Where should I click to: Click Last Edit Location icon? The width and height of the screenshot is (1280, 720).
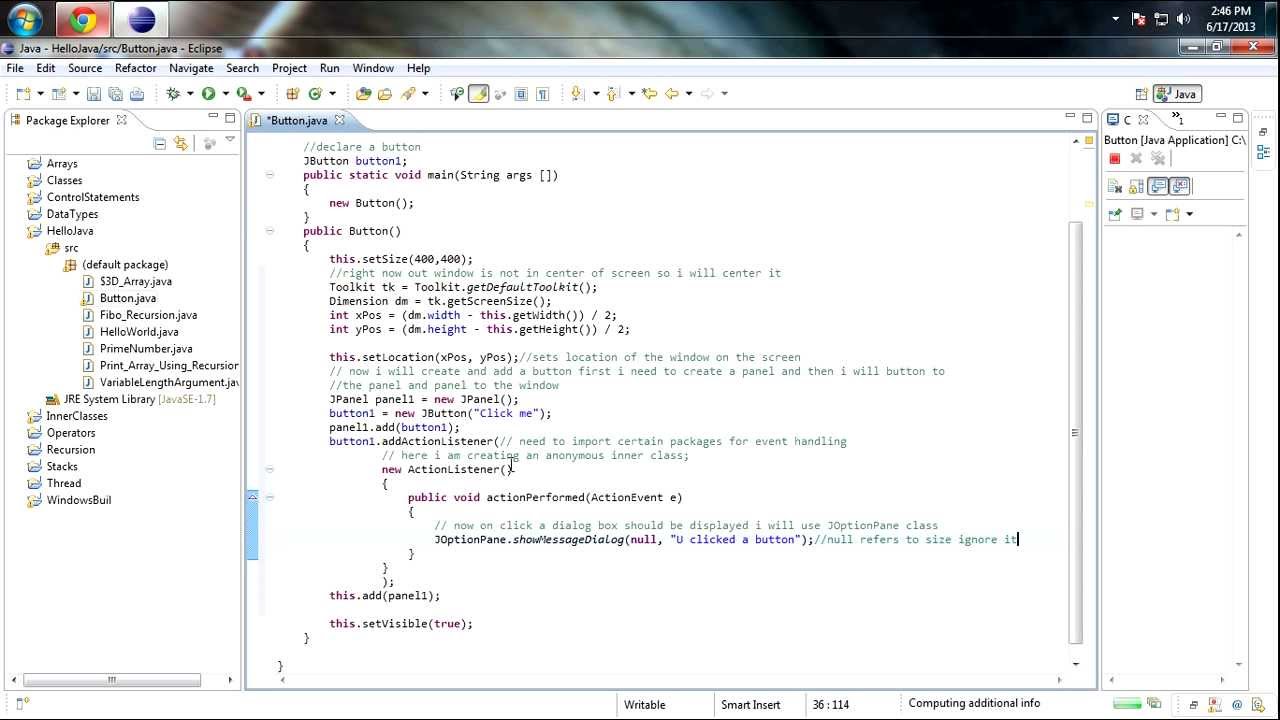point(649,94)
